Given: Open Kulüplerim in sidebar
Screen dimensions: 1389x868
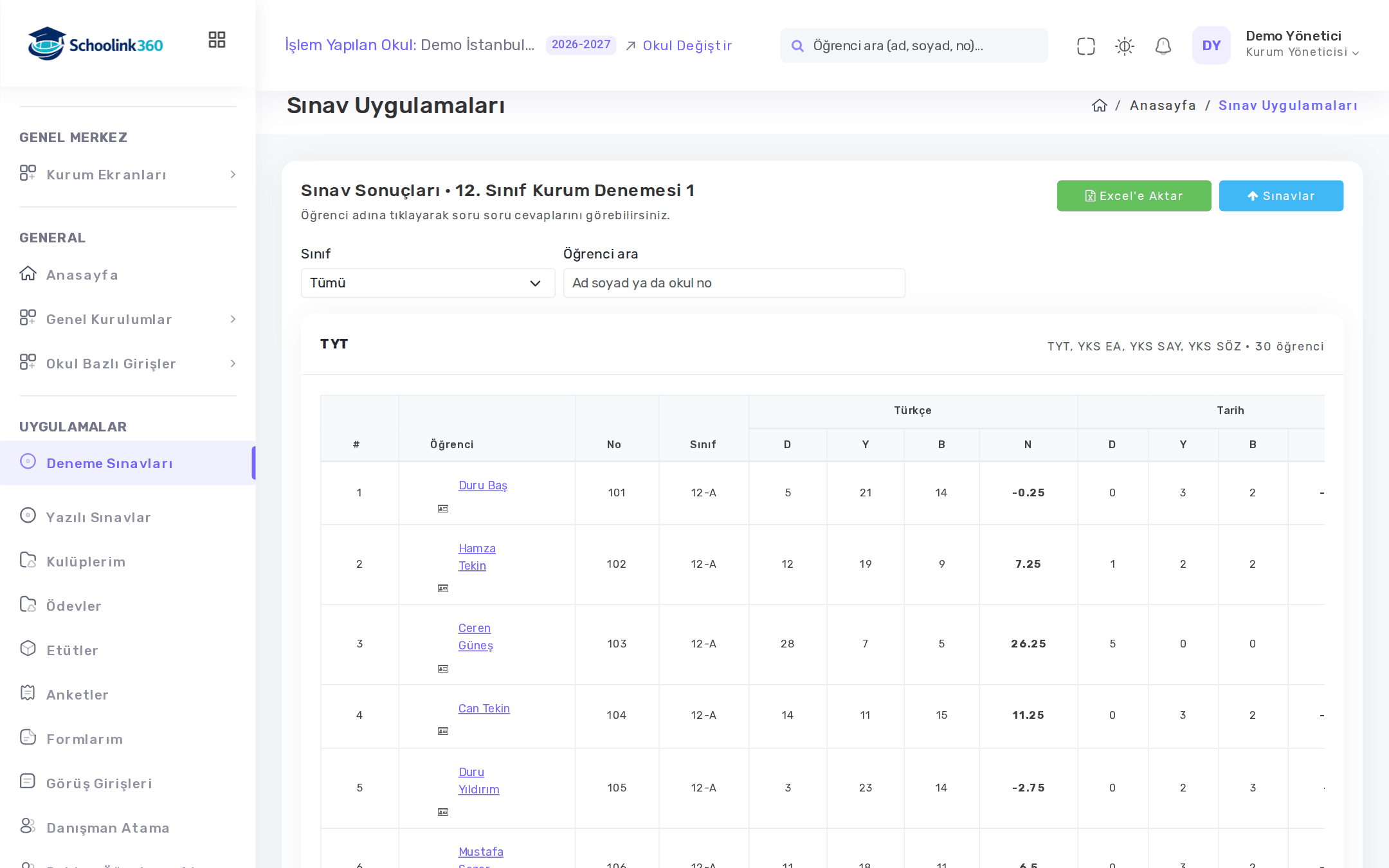Looking at the screenshot, I should coord(128,561).
